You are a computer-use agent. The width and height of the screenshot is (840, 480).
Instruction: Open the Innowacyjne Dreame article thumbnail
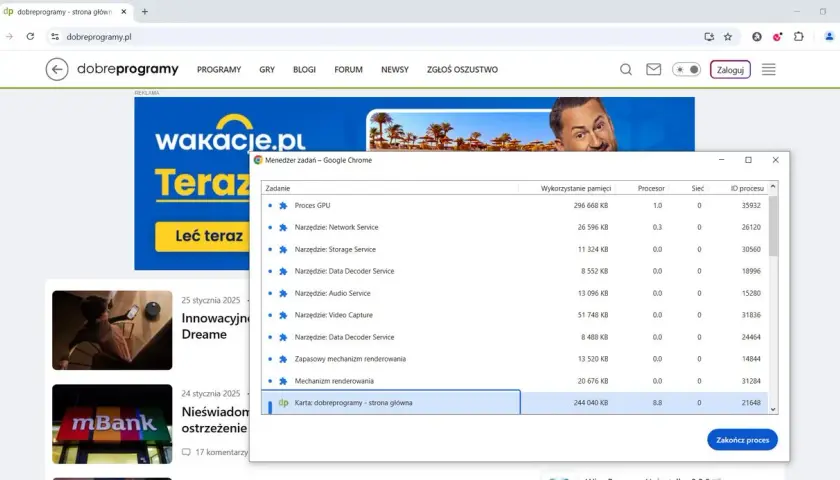point(112,330)
